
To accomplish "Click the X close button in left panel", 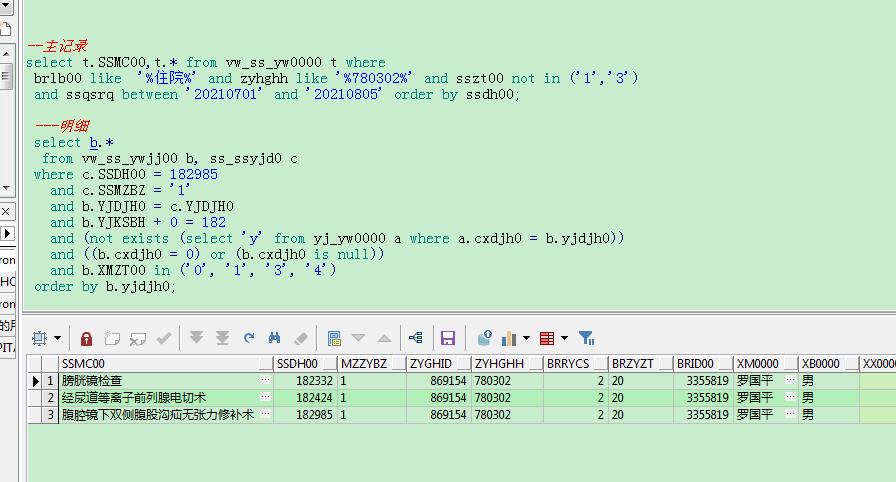I will point(5,212).
